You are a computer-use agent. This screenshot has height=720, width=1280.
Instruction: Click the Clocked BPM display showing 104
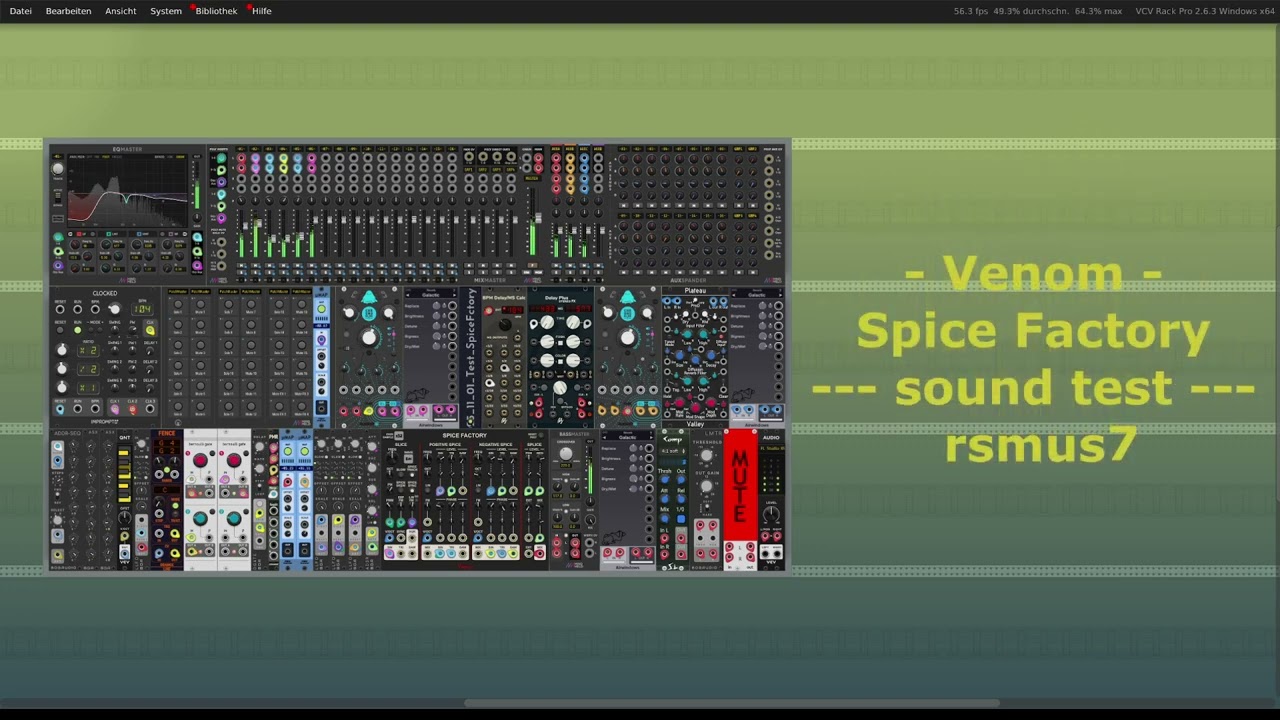coord(142,309)
